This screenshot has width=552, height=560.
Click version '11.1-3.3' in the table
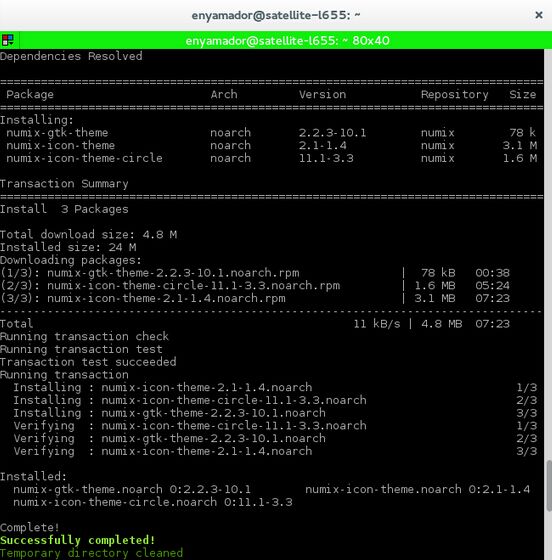(326, 158)
